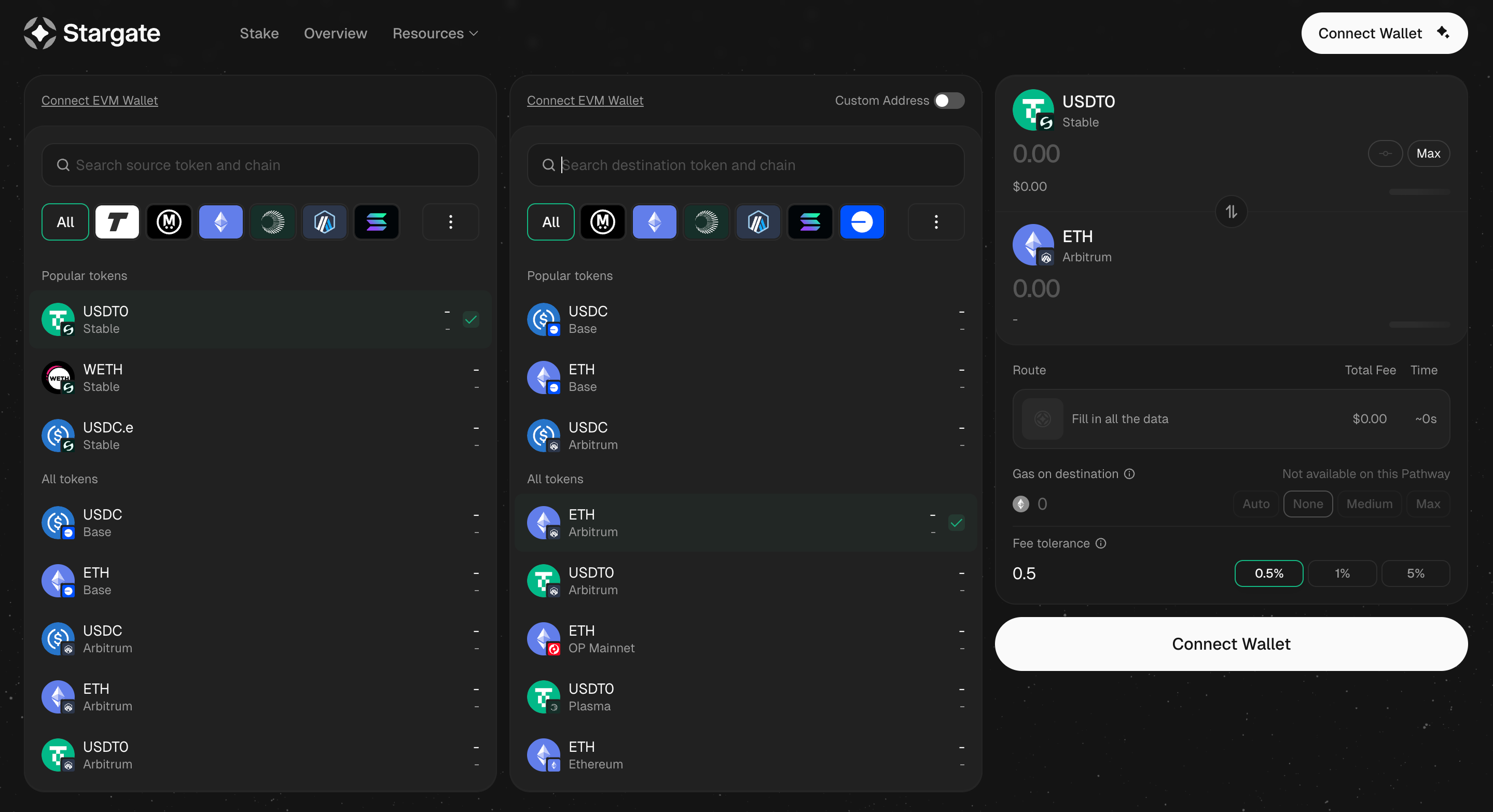The height and width of the screenshot is (812, 1493).
Task: Filter source tokens by the white T chain icon
Action: point(117,222)
